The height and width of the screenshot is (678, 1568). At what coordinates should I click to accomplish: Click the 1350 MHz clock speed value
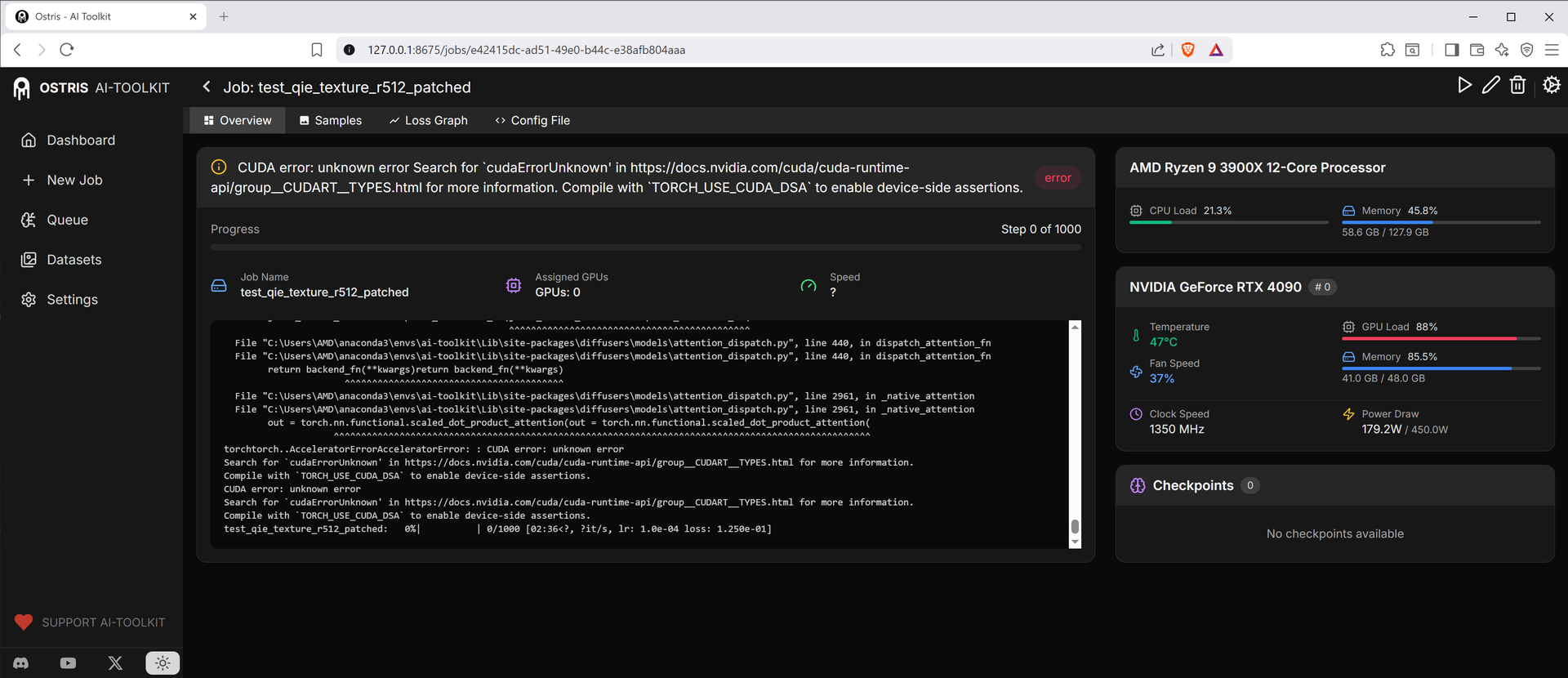tap(1177, 430)
